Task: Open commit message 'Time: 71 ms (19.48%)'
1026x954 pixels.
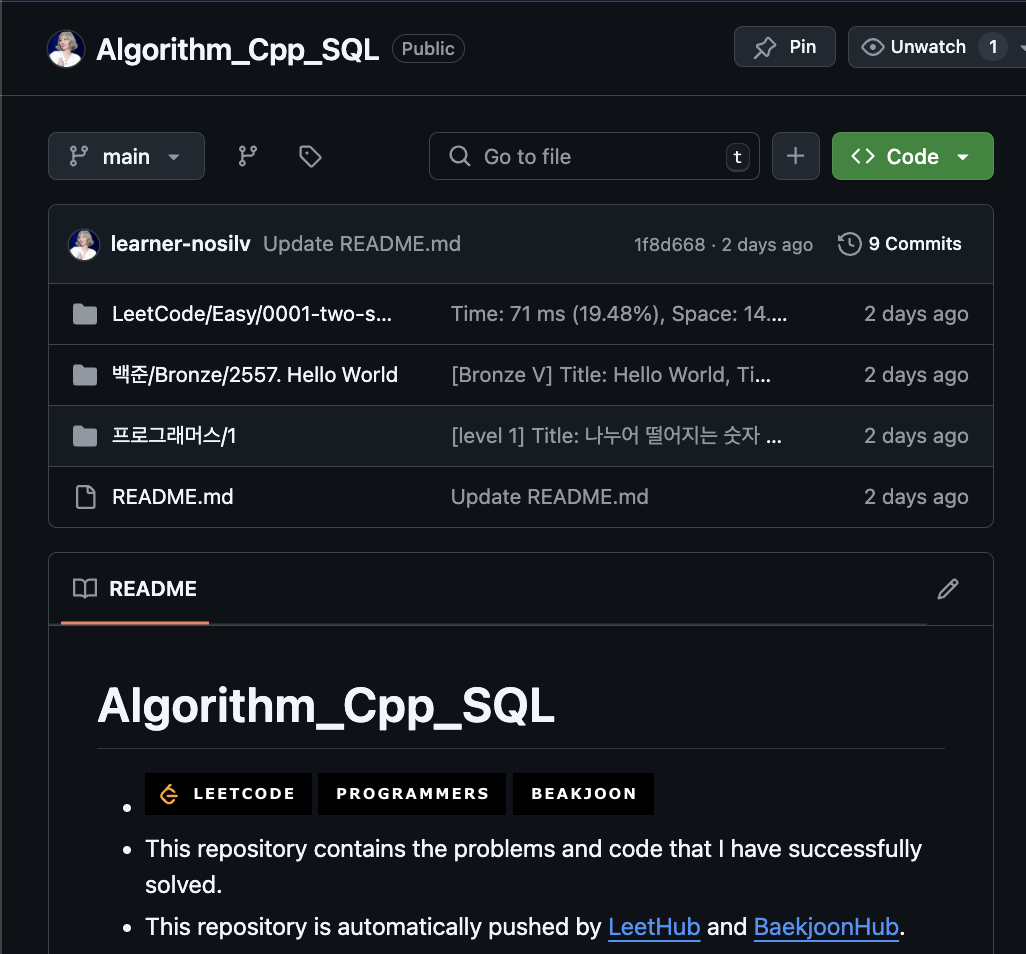Action: [619, 314]
